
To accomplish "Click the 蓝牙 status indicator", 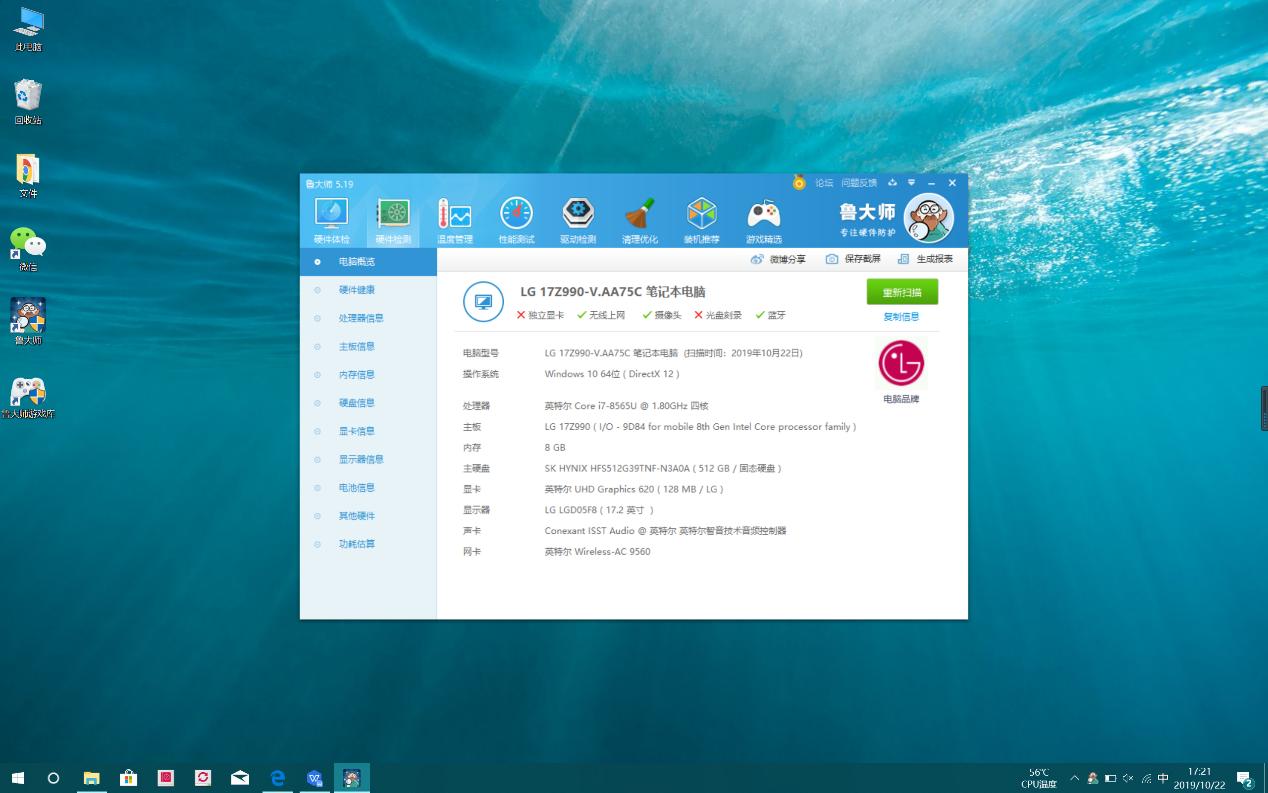I will click(x=771, y=315).
